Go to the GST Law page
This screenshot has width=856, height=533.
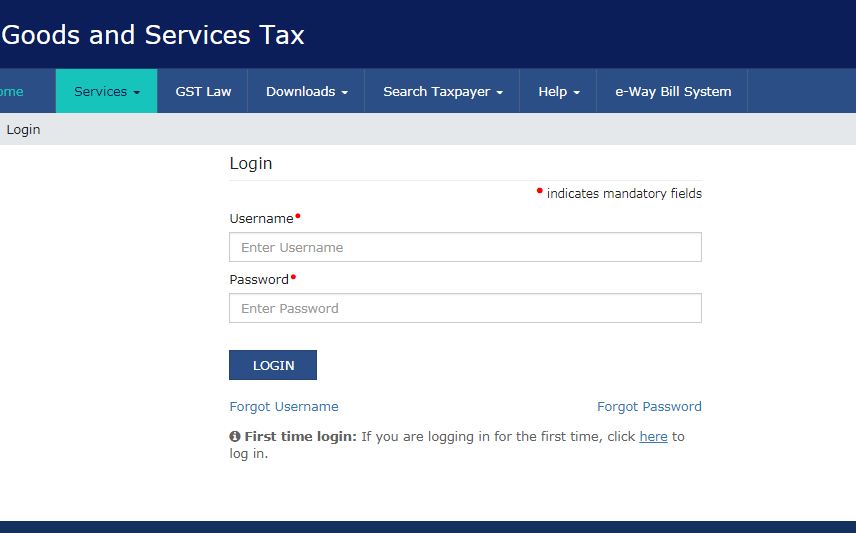click(203, 91)
